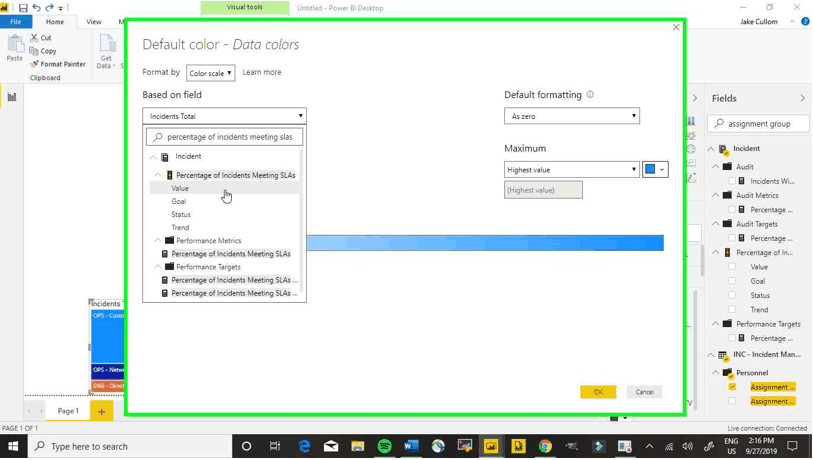This screenshot has width=813, height=460.
Task: Add a new page with plus button
Action: 102,412
